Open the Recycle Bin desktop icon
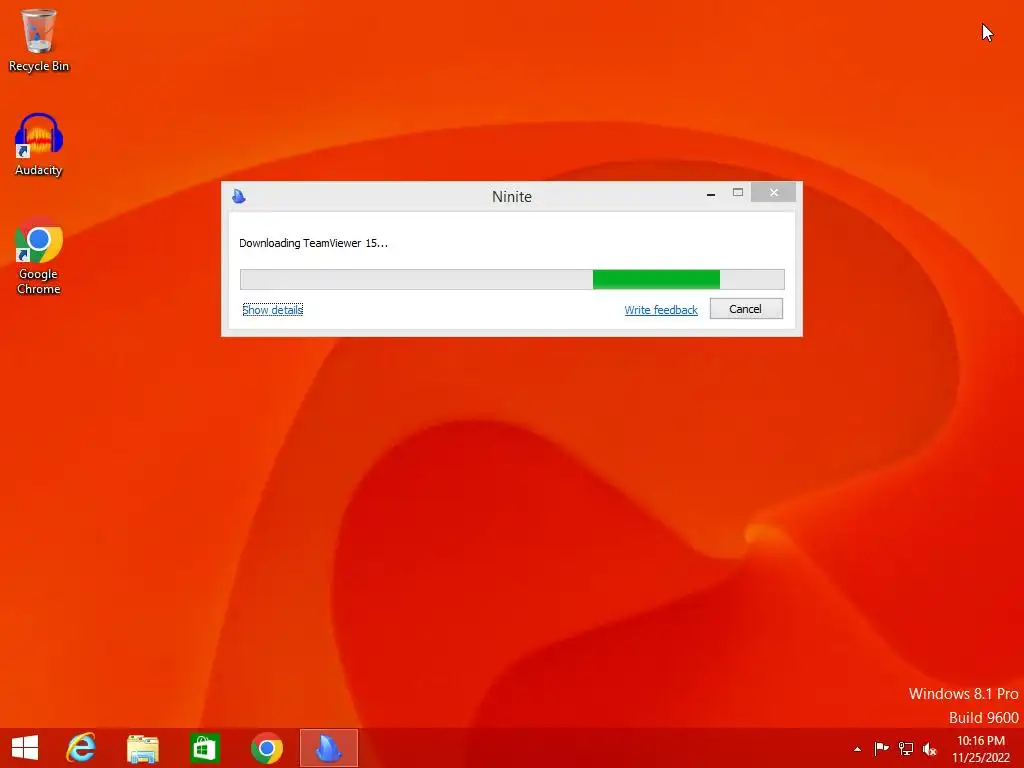This screenshot has width=1024, height=768. pos(39,40)
